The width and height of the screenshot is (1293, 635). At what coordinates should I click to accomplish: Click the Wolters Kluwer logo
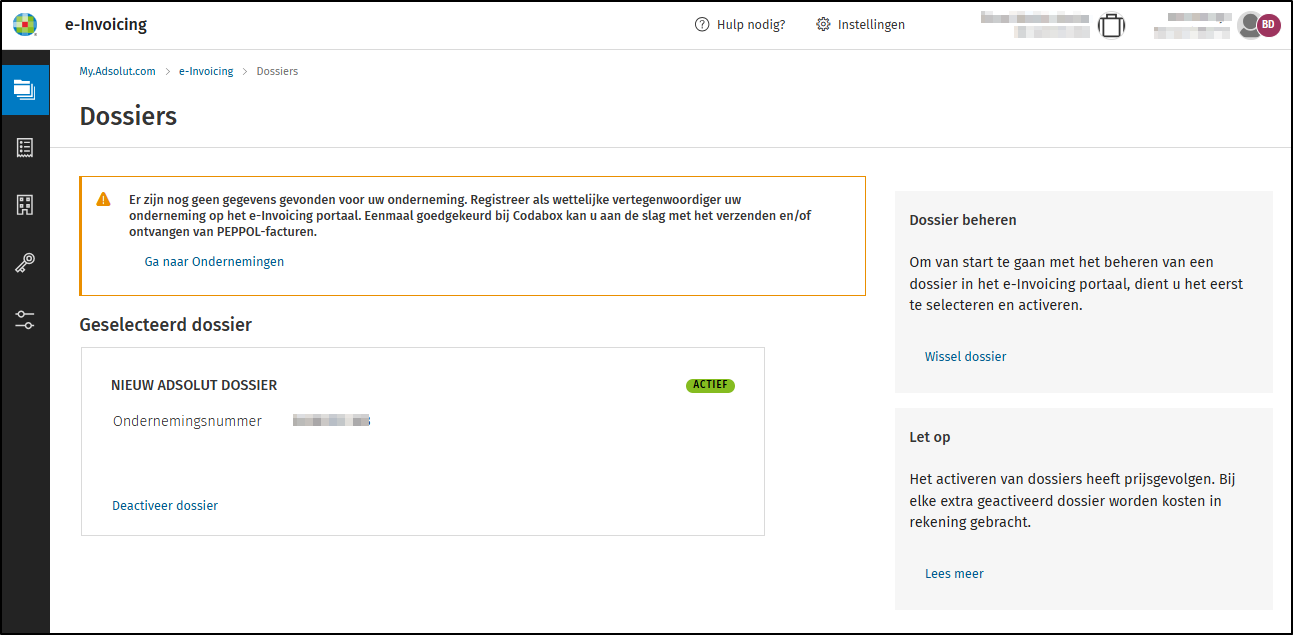(25, 25)
